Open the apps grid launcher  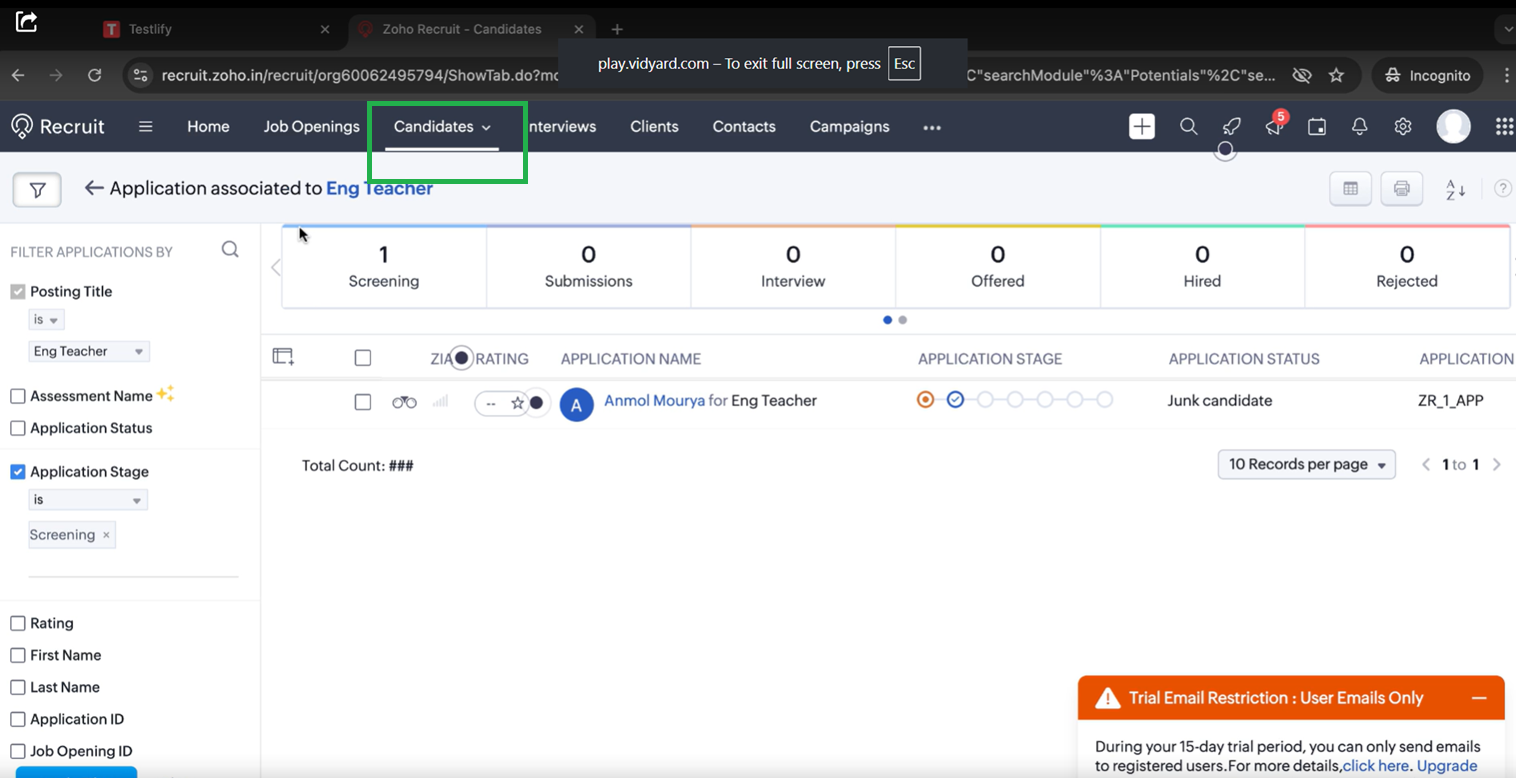pos(1504,126)
